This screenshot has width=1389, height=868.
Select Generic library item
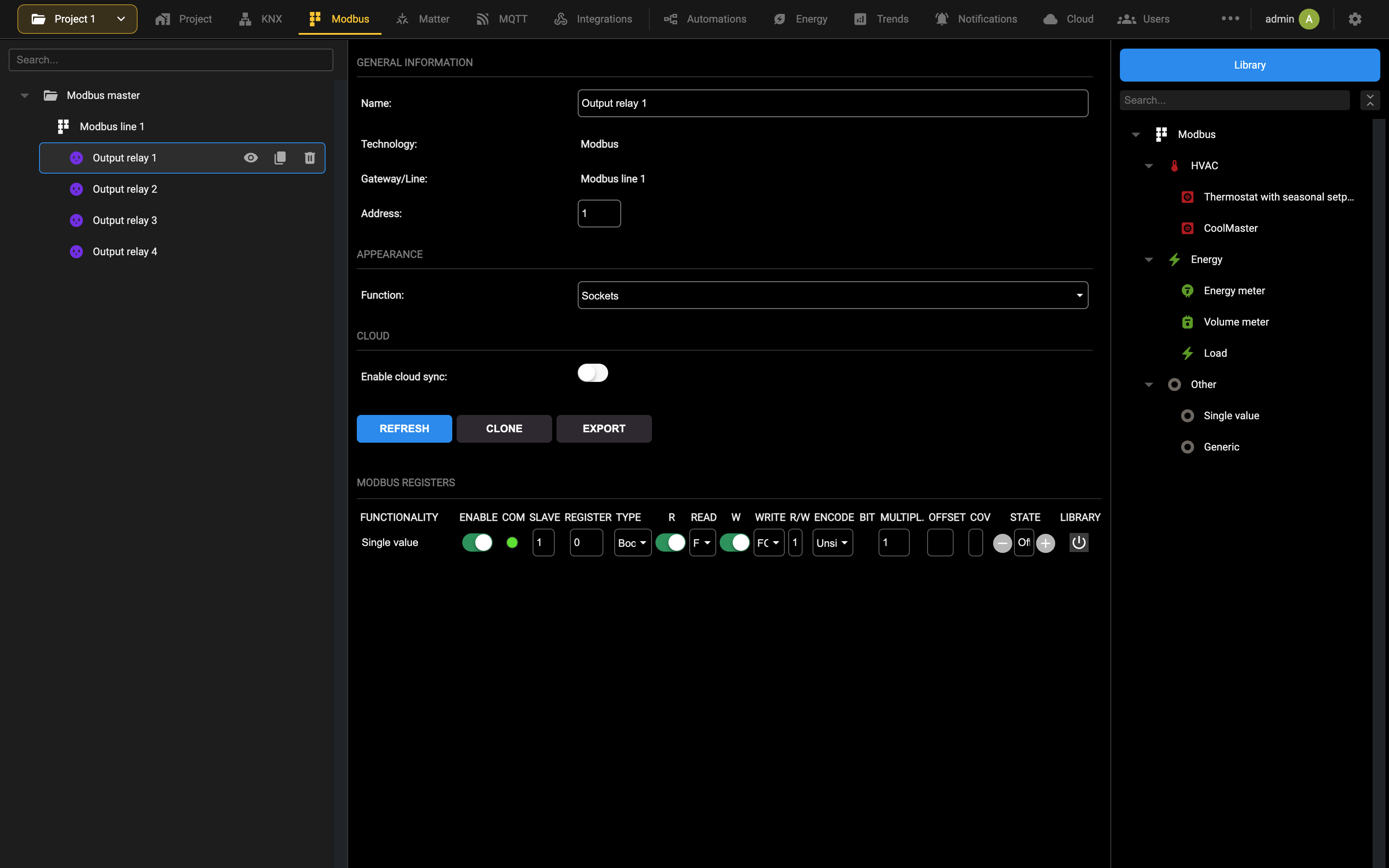[x=1221, y=447]
